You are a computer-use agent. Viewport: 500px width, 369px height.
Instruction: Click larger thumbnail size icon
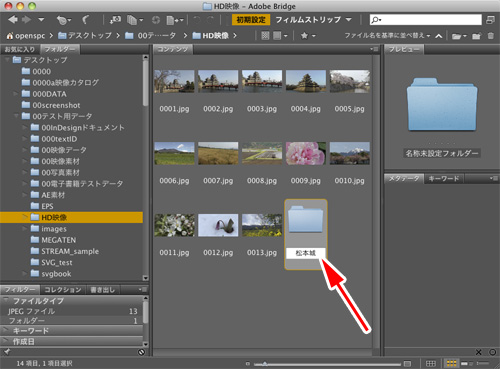(407, 363)
